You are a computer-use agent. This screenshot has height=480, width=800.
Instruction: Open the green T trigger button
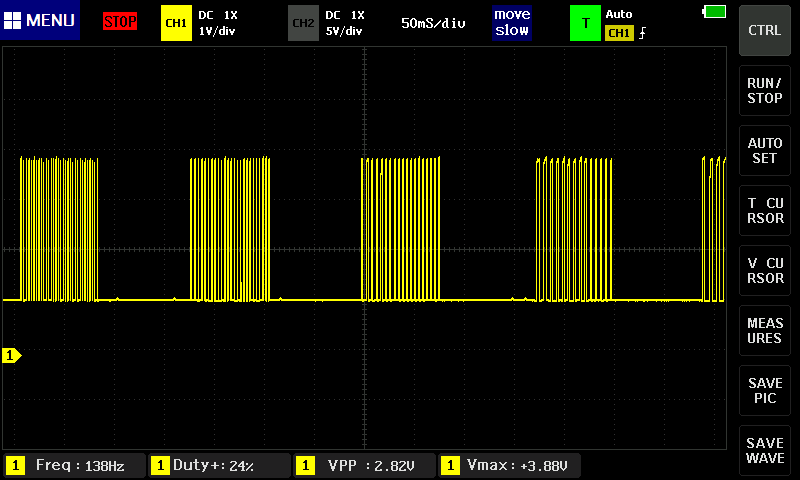point(585,23)
